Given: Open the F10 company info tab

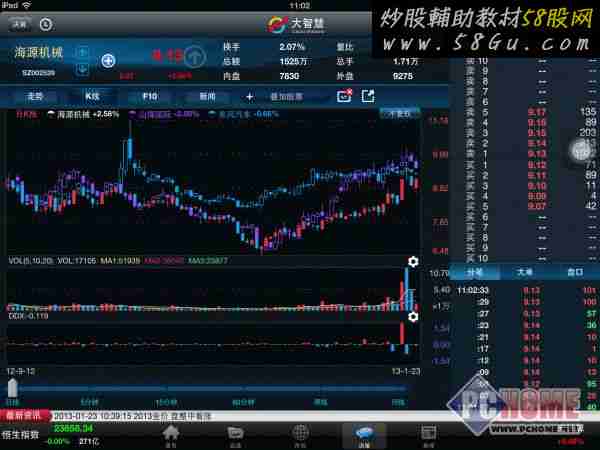Looking at the screenshot, I should point(150,96).
